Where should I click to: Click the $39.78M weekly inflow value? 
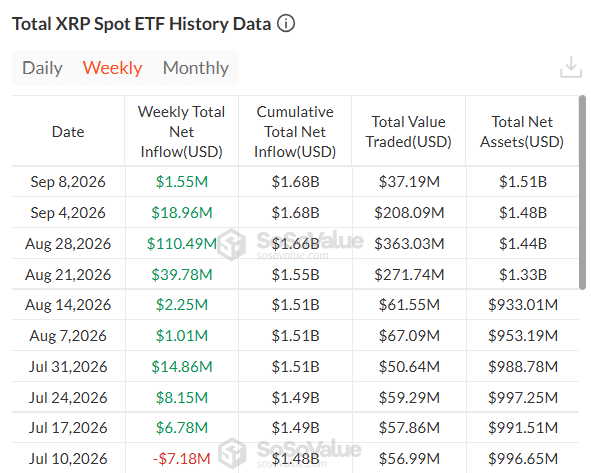coord(182,274)
